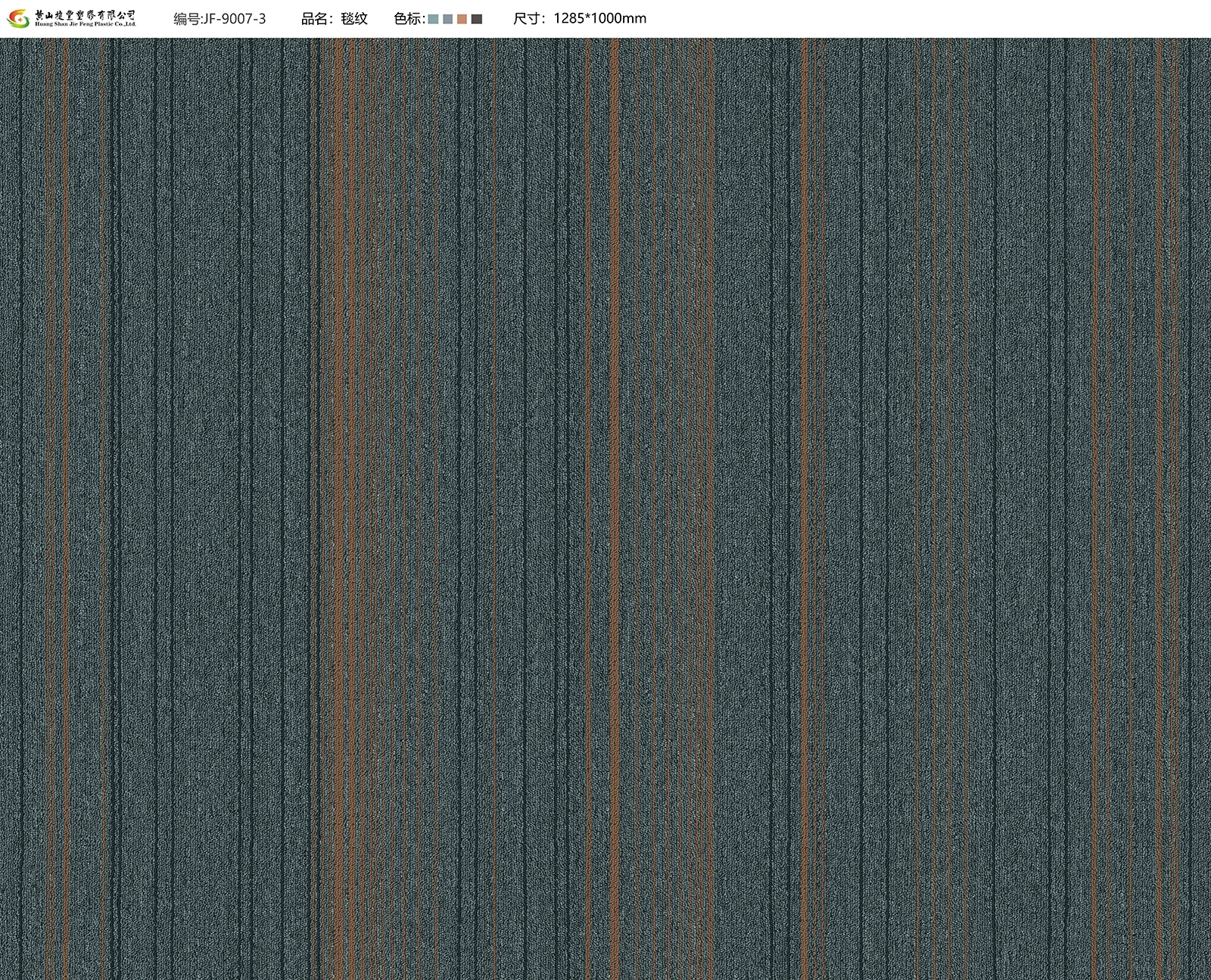Select the first teal-gray color swatch

[434, 20]
